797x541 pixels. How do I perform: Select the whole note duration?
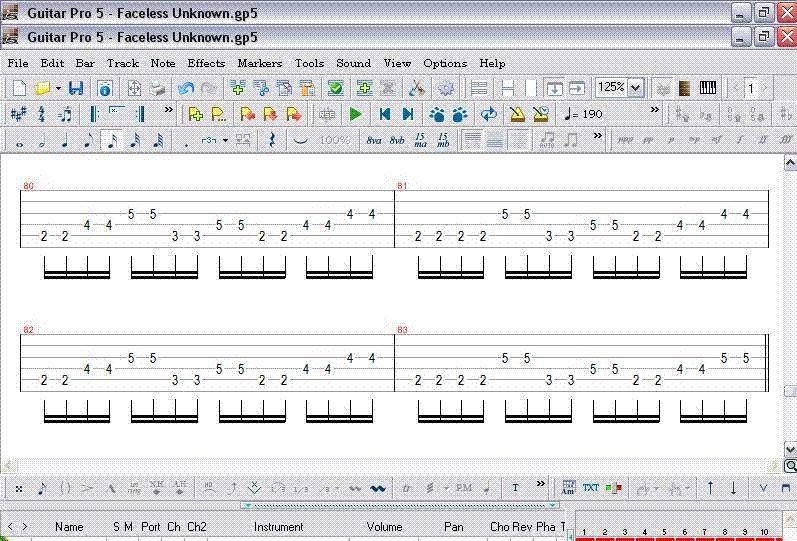coord(19,141)
